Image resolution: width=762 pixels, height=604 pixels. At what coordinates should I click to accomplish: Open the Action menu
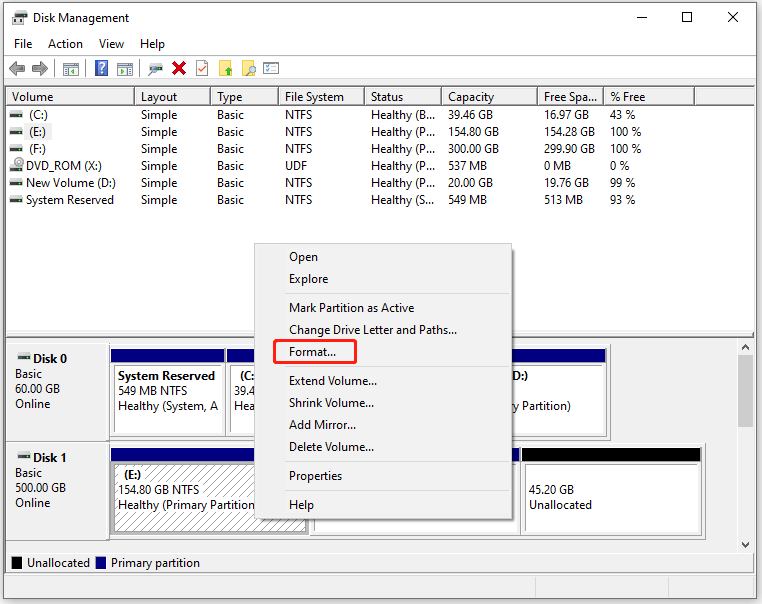pos(65,44)
